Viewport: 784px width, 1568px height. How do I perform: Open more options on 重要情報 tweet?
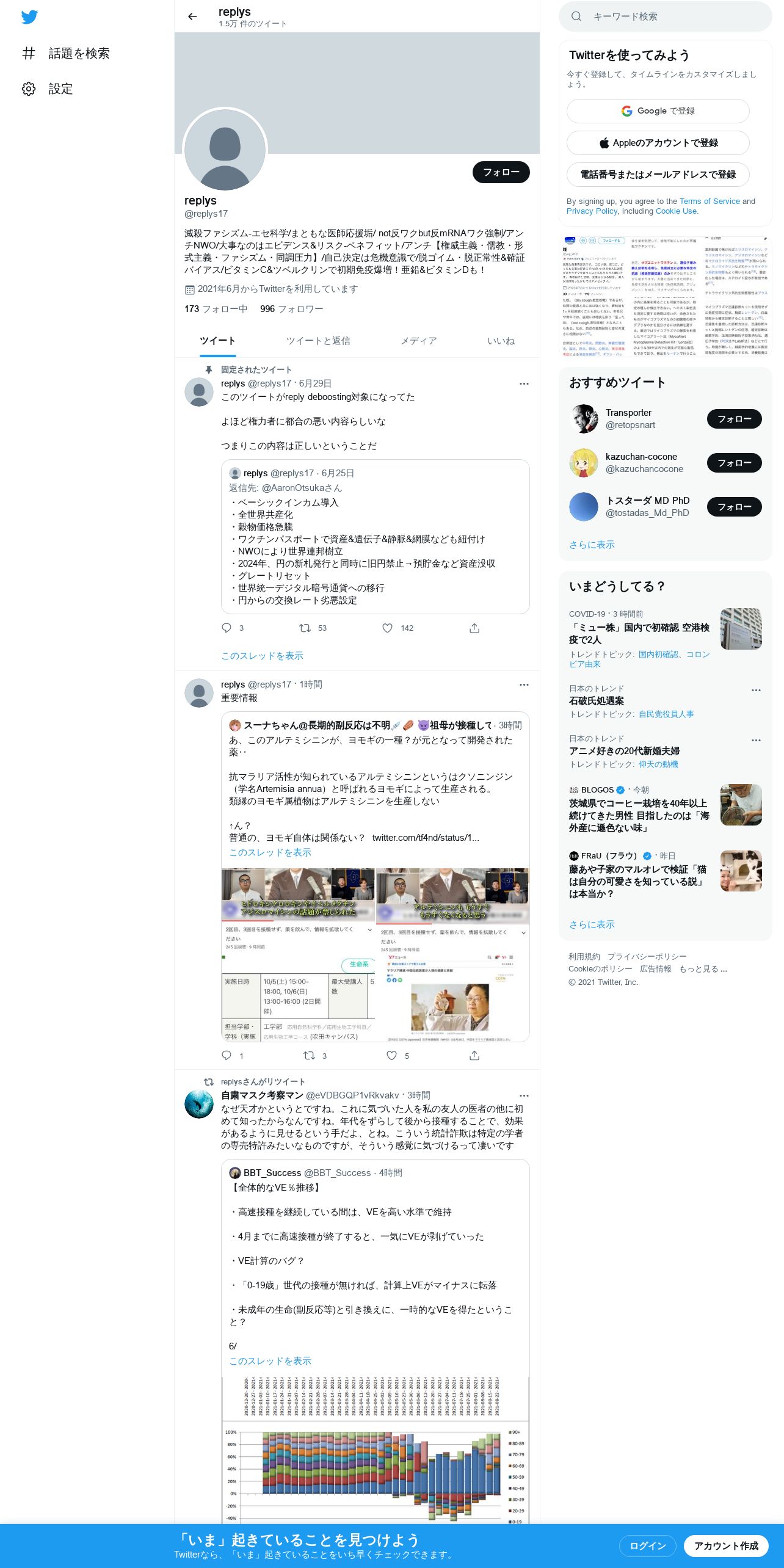tap(524, 684)
